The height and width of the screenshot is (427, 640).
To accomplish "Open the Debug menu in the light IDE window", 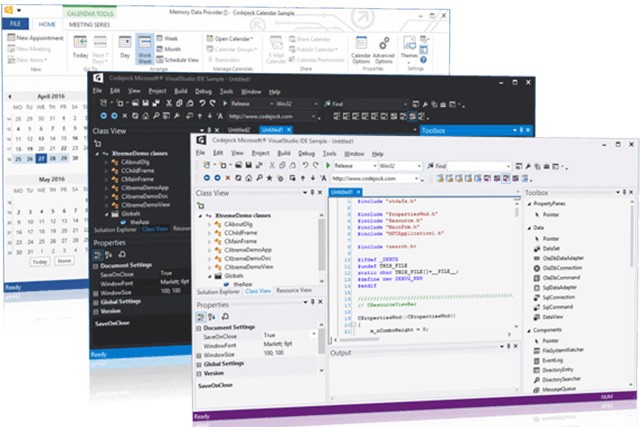I will [307, 153].
